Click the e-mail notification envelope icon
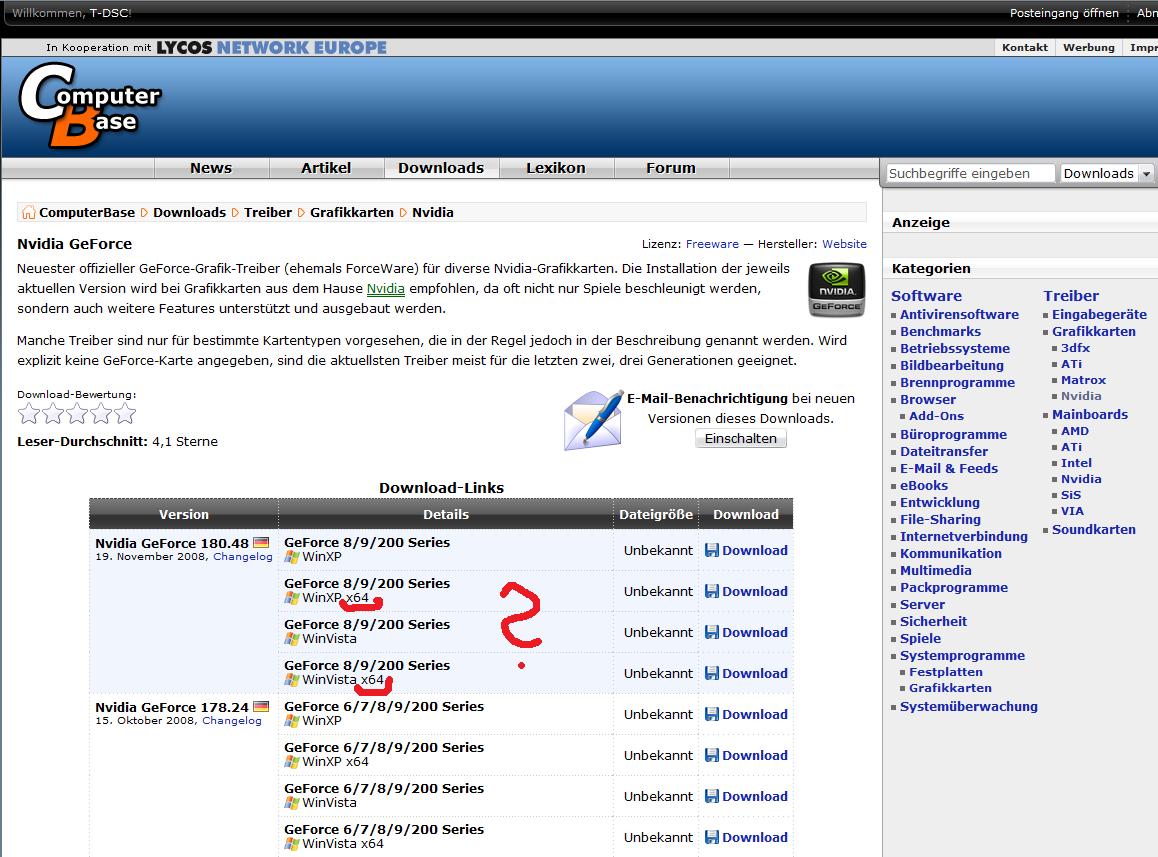1158x857 pixels. pos(593,420)
